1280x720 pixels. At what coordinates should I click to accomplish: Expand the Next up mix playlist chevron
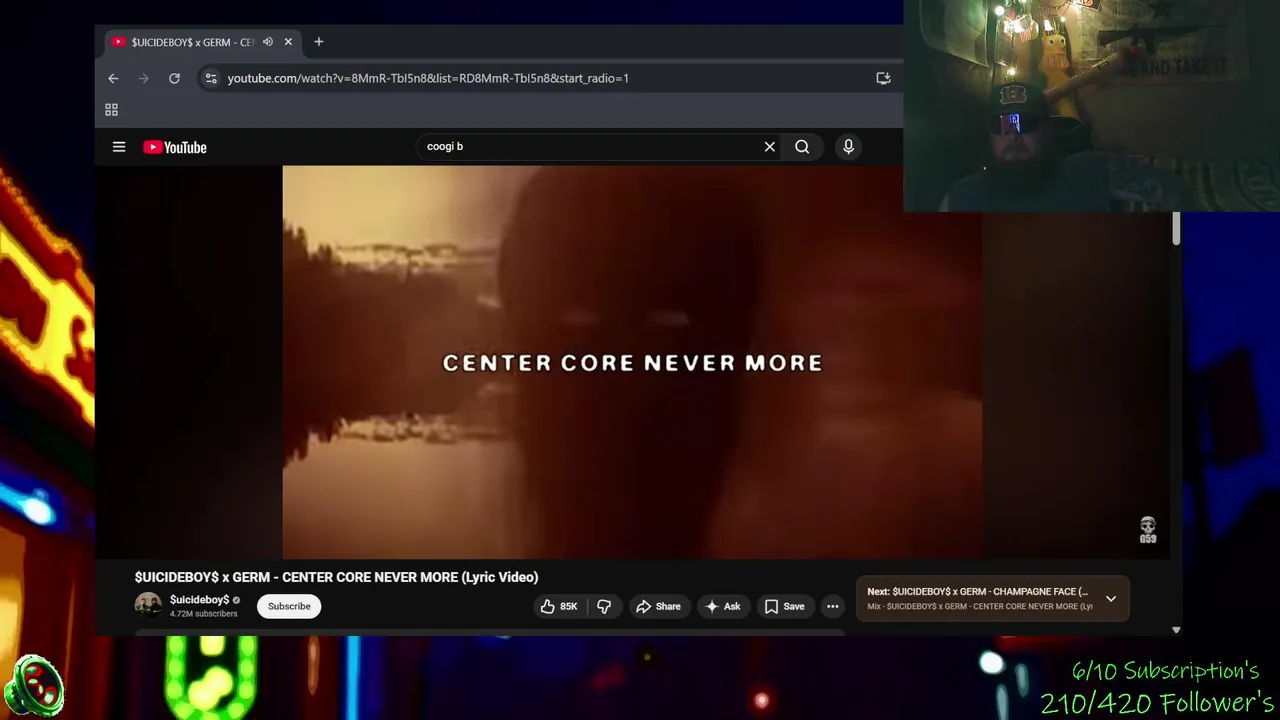[x=1111, y=598]
